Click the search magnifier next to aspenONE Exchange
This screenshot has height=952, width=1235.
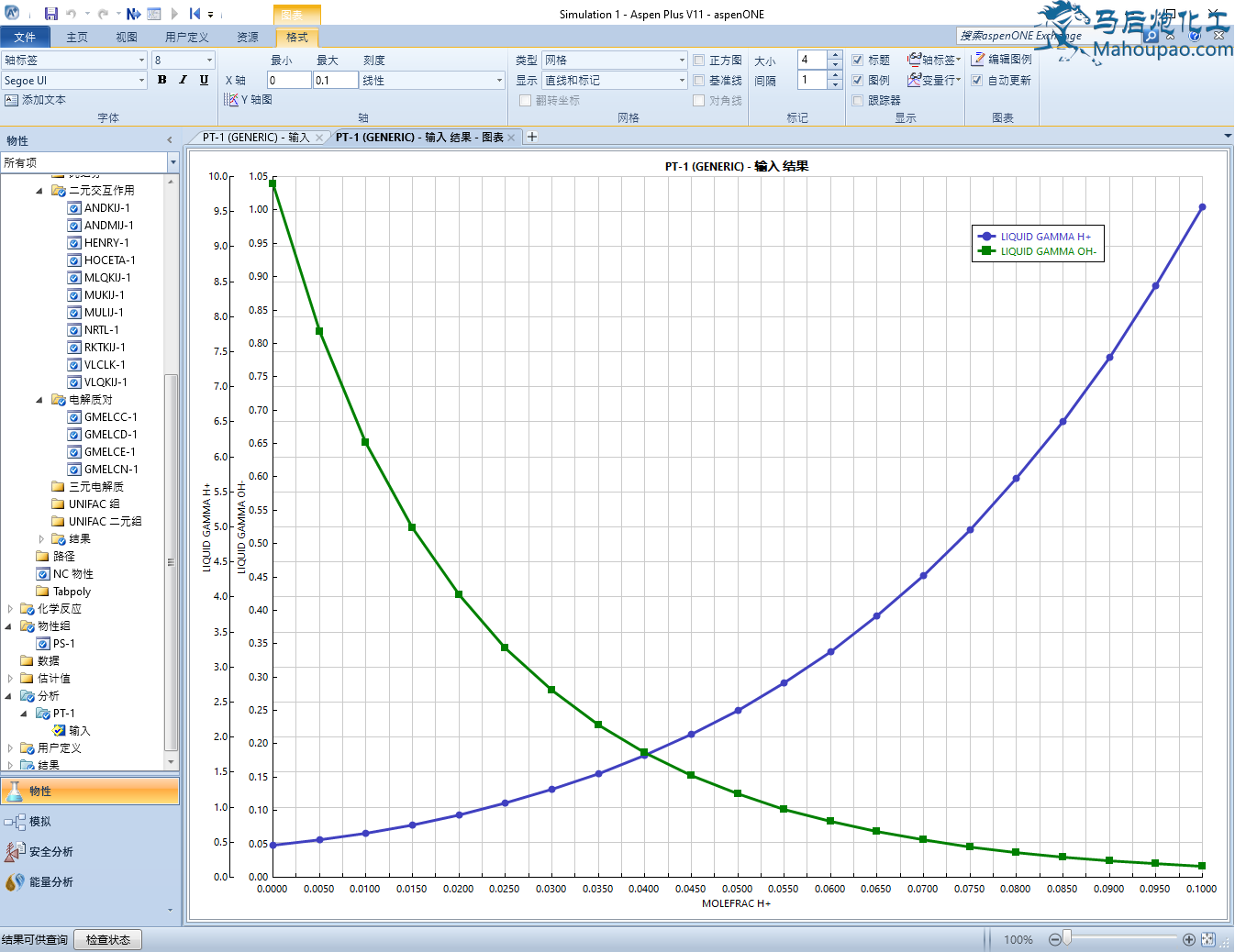click(x=1151, y=36)
